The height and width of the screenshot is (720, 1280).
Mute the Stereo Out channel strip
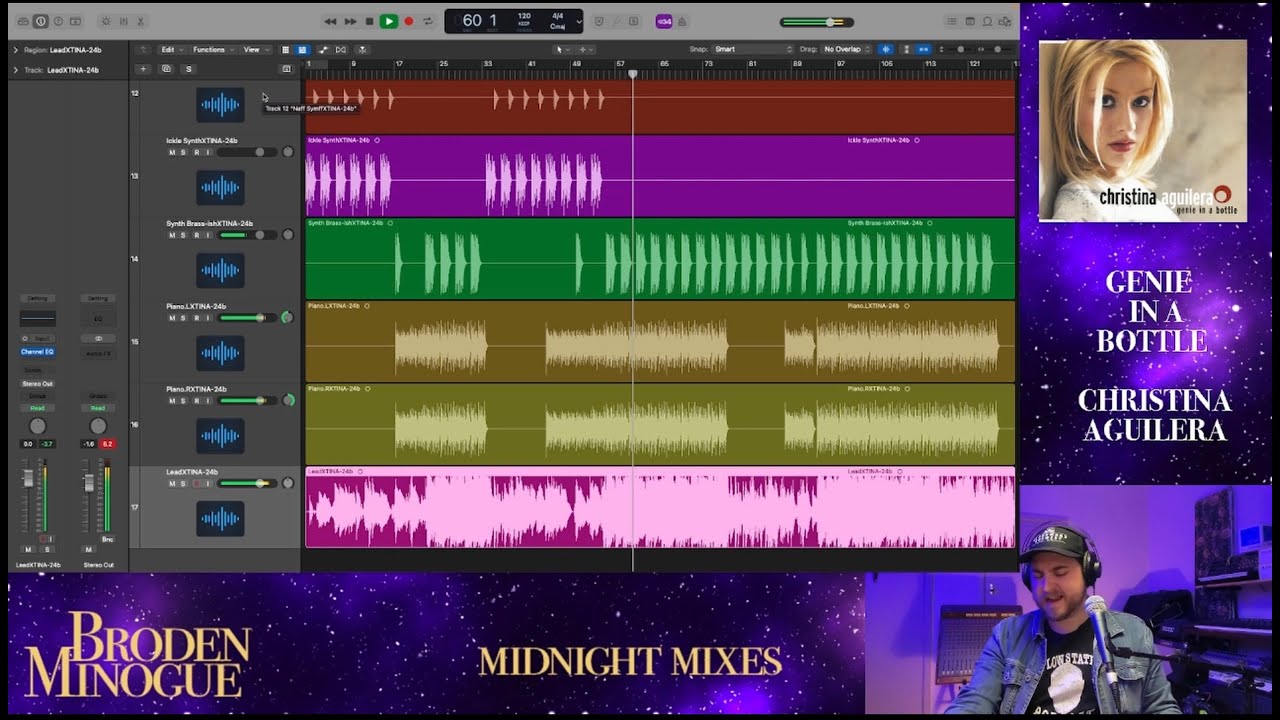click(88, 550)
